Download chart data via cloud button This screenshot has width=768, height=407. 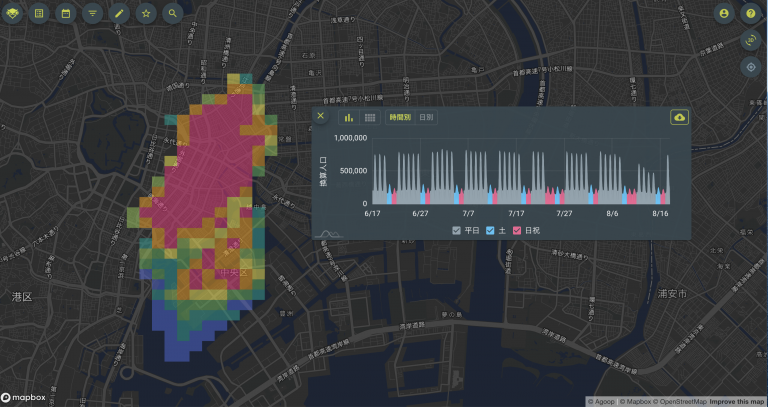[x=680, y=117]
